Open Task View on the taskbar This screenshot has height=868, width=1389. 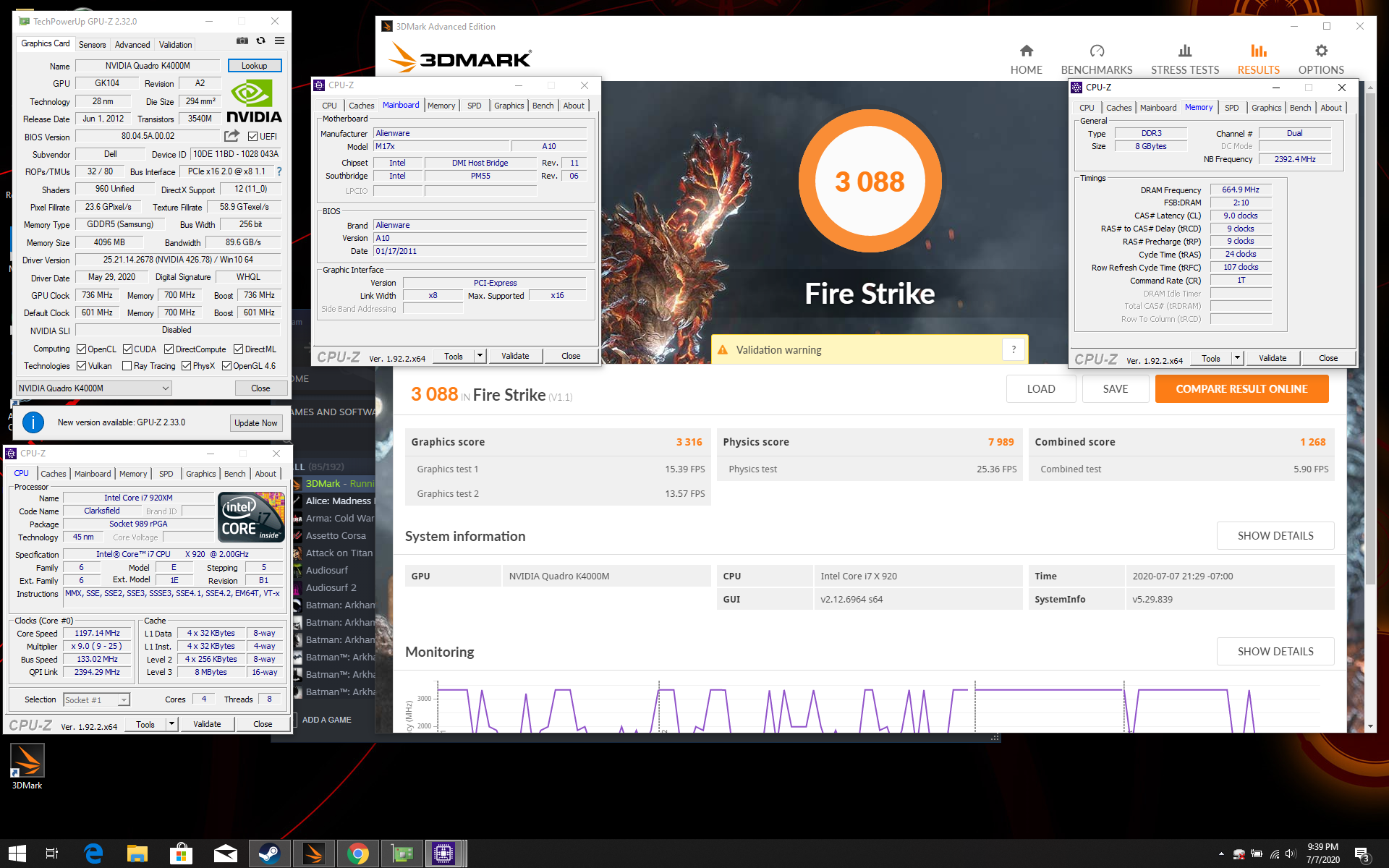(x=52, y=854)
